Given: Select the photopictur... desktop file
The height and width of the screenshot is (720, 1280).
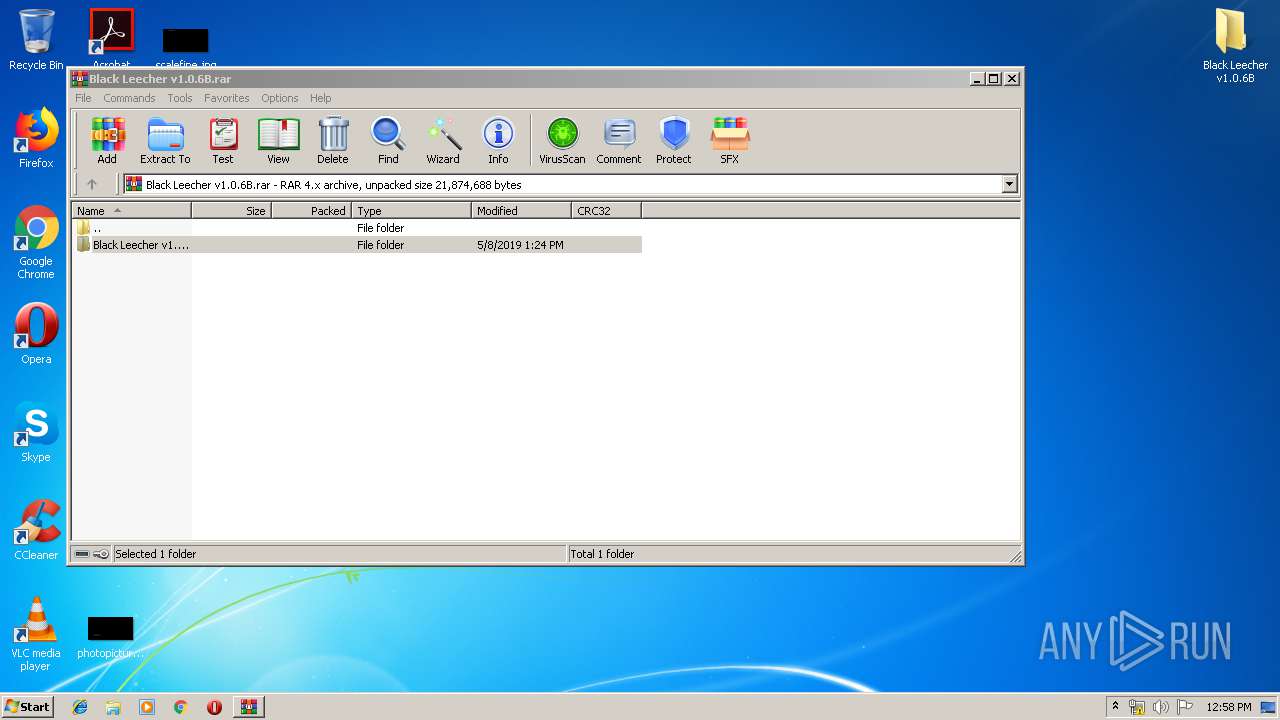Looking at the screenshot, I should 110,638.
